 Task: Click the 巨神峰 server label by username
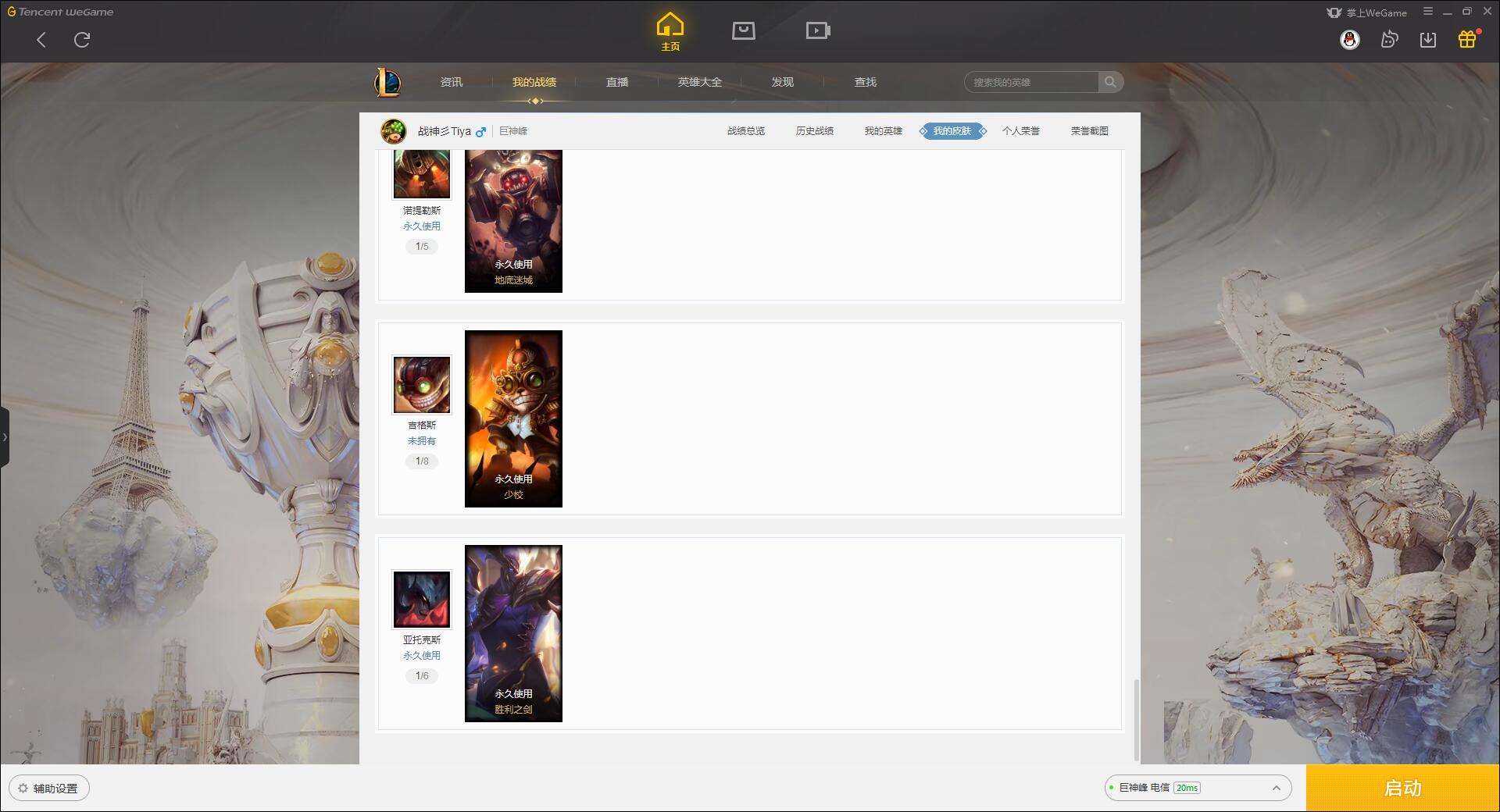tap(513, 131)
